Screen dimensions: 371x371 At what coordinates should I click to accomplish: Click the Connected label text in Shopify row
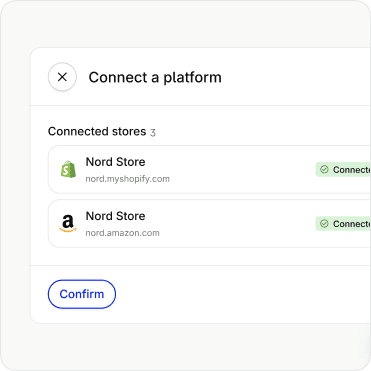click(x=352, y=170)
